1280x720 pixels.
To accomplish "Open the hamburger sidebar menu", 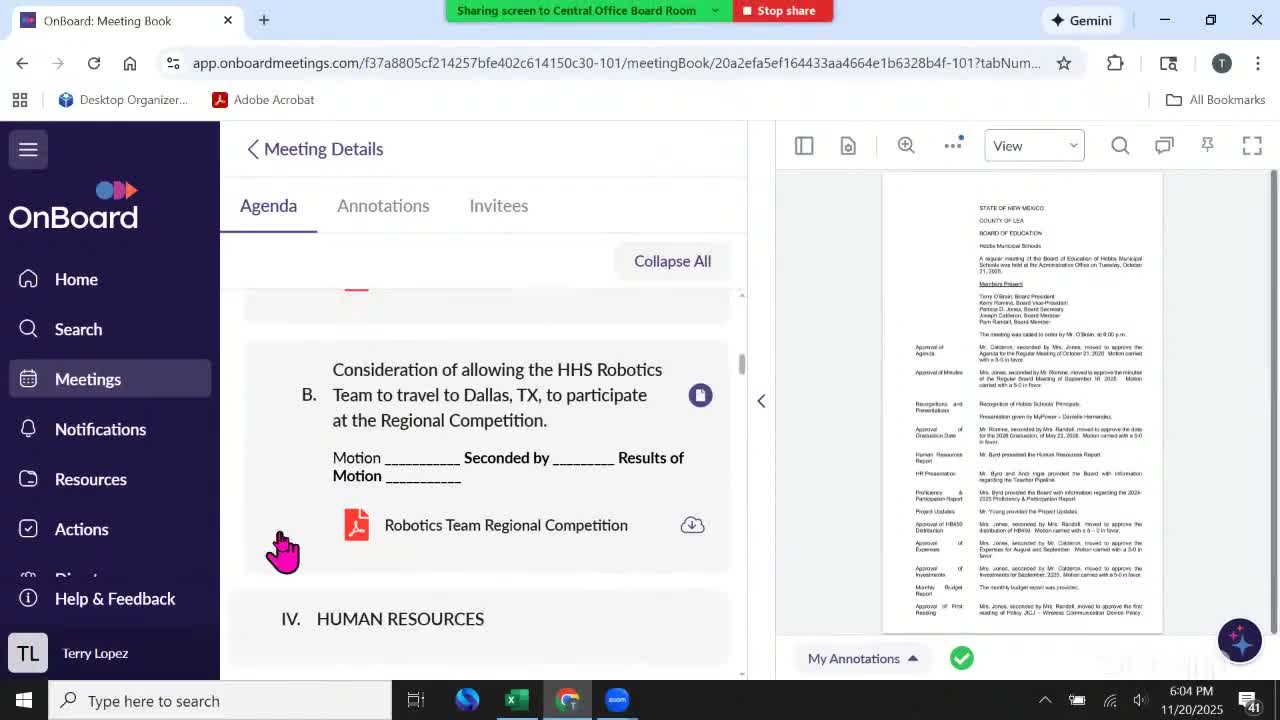I will tap(28, 149).
